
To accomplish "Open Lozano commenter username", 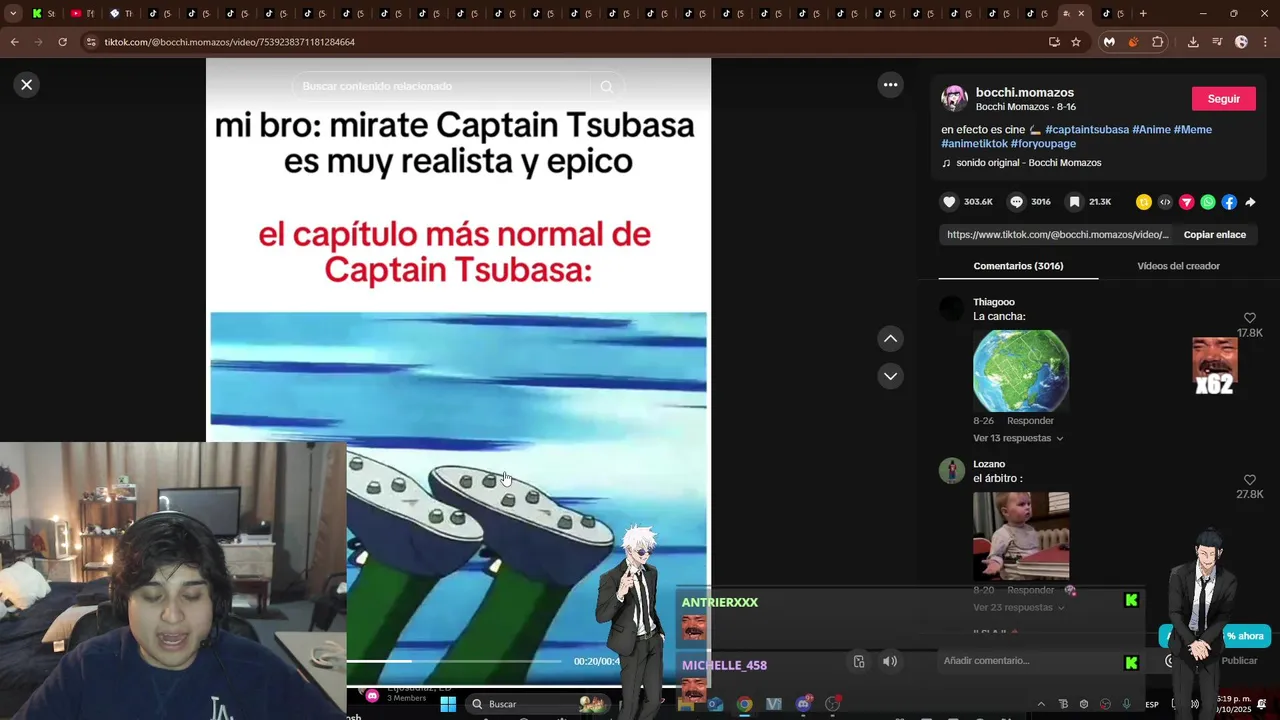I will [989, 464].
